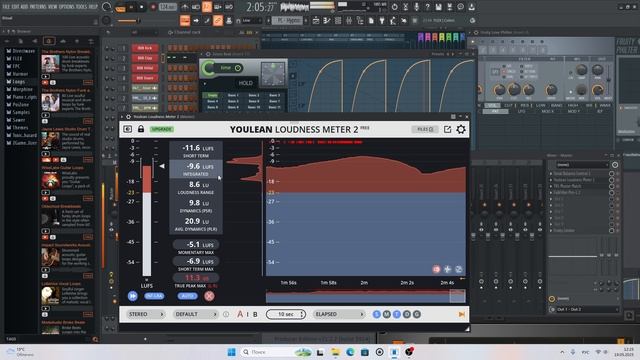Click the HOLD label in Gross Beat
The height and width of the screenshot is (360, 640).
point(245,83)
